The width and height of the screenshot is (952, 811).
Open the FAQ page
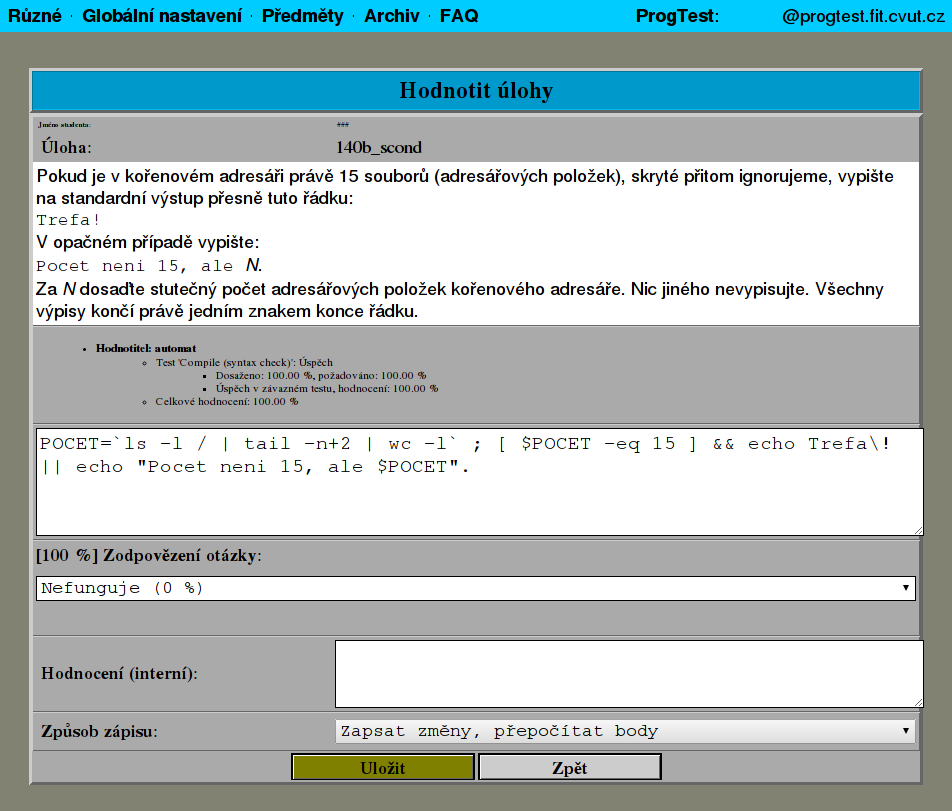[458, 16]
